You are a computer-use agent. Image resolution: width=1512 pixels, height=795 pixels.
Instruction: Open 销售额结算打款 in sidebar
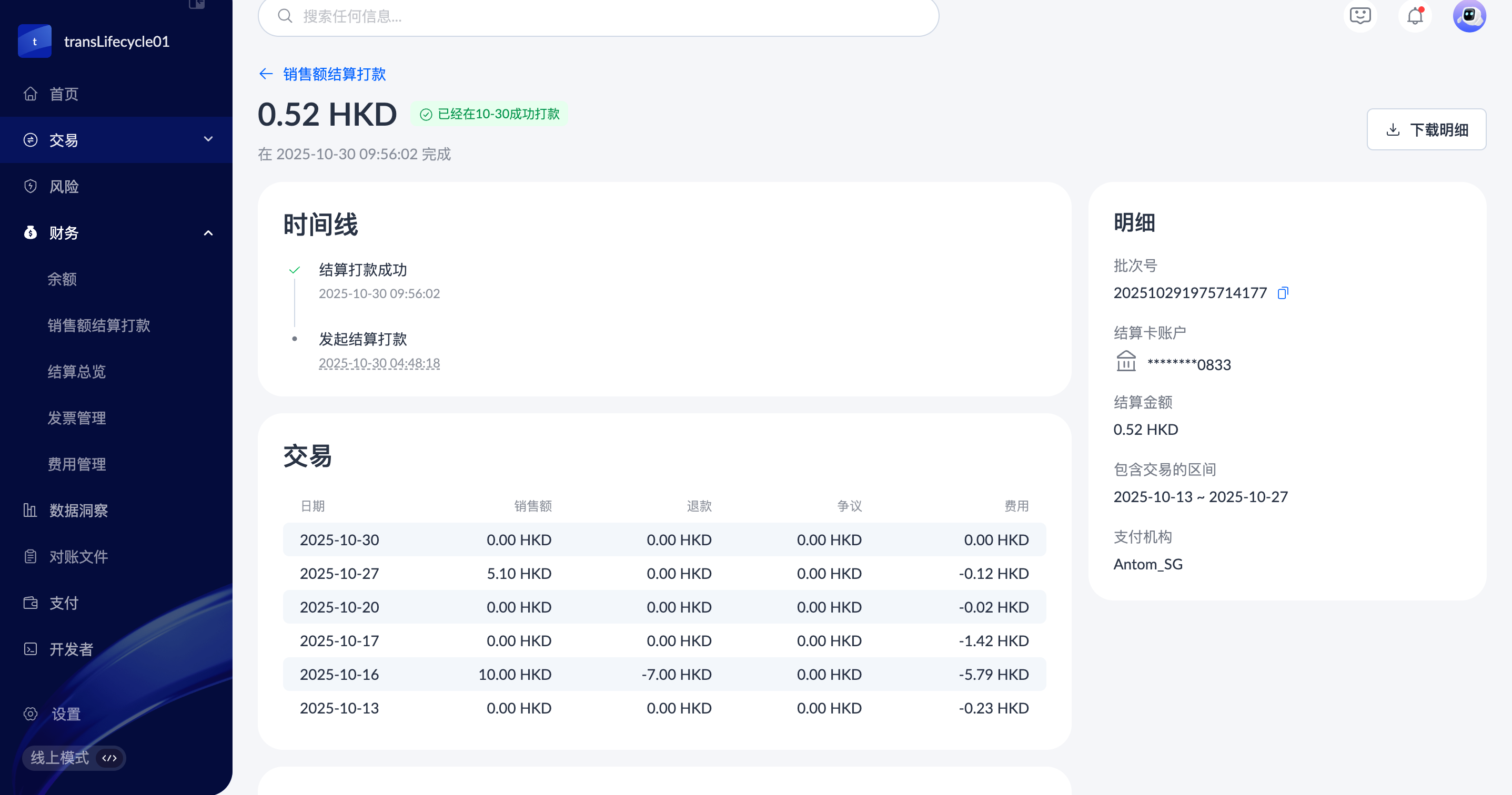click(x=98, y=325)
